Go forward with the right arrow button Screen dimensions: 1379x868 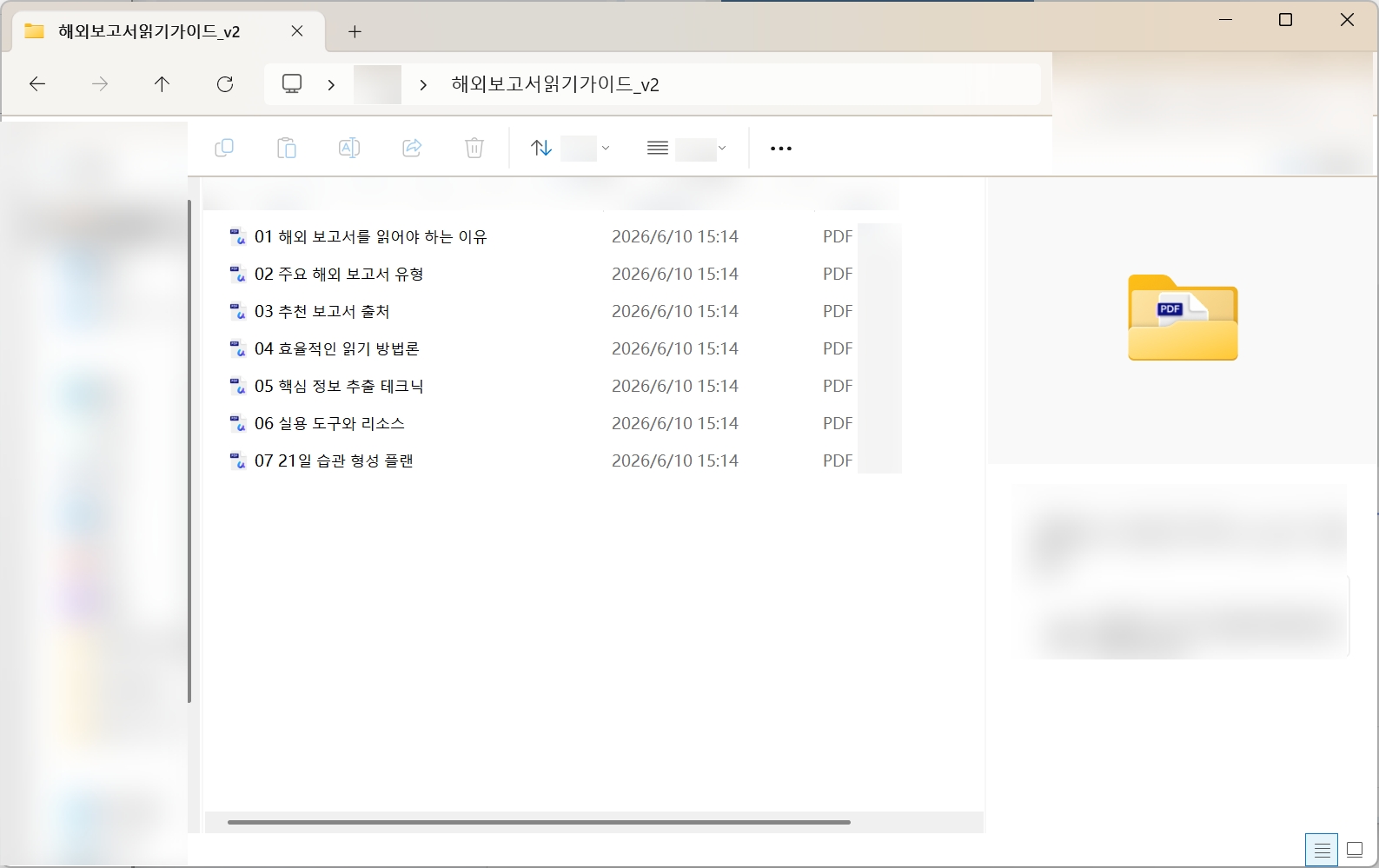pos(100,84)
